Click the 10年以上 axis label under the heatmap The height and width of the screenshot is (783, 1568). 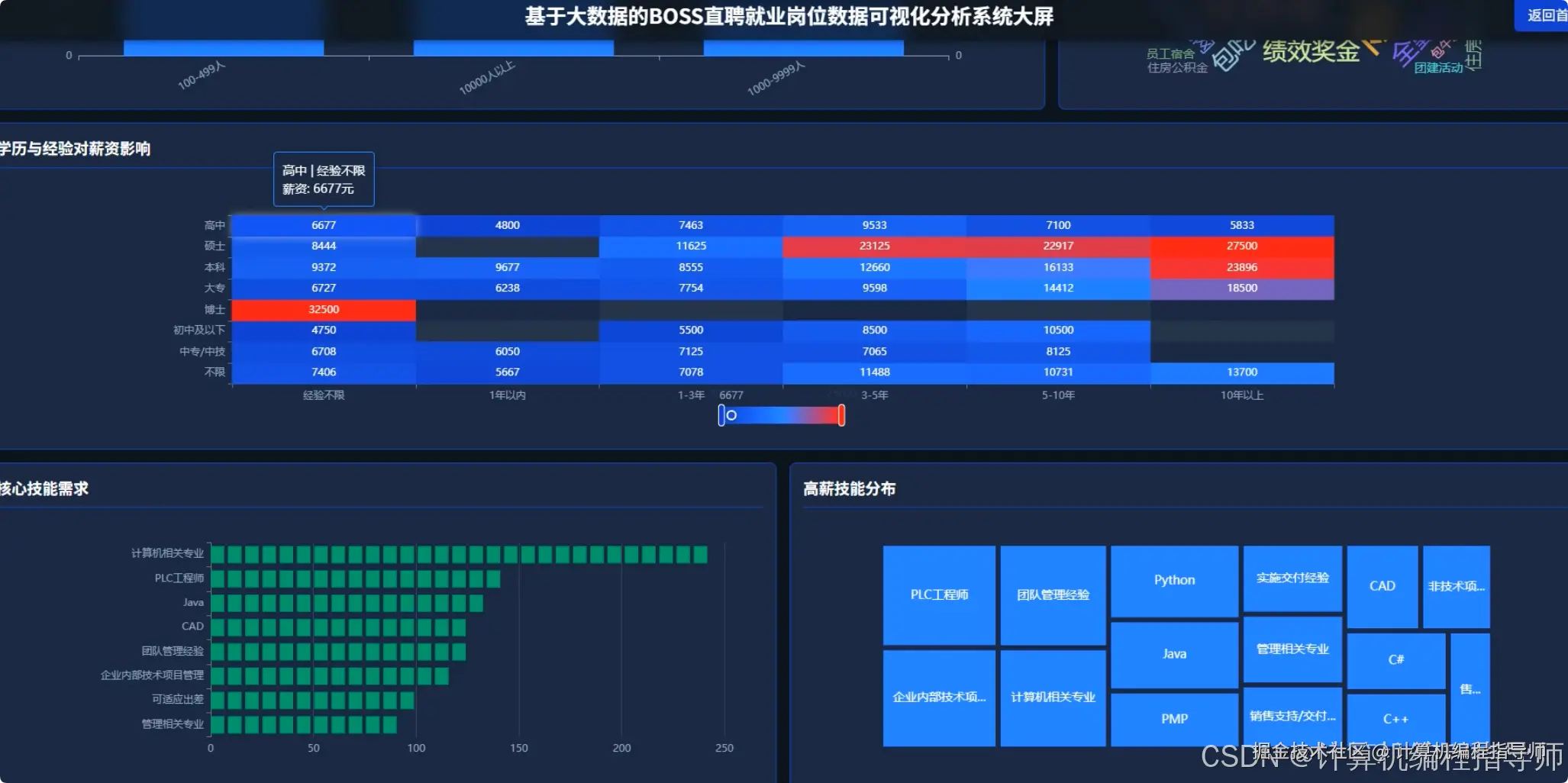(x=1242, y=395)
